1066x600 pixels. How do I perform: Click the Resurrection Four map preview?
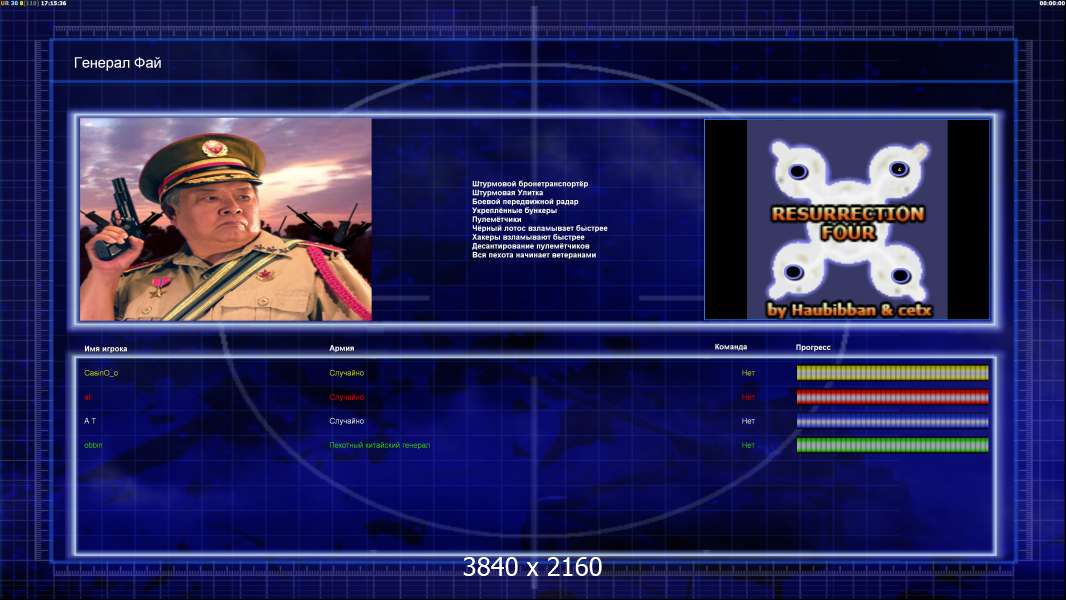click(x=847, y=219)
